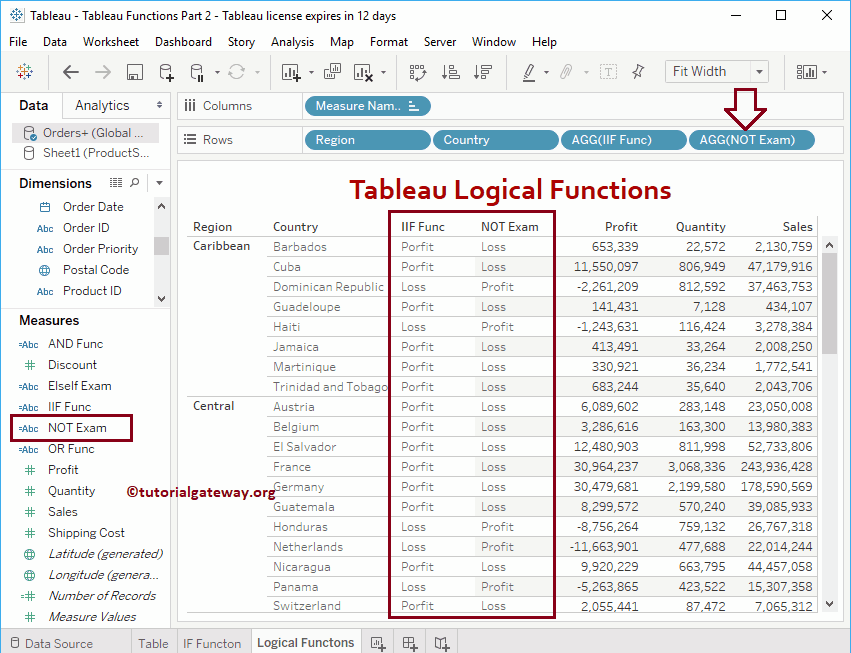
Task: Select the AGG(NOT Exam) pill
Action: pos(752,140)
